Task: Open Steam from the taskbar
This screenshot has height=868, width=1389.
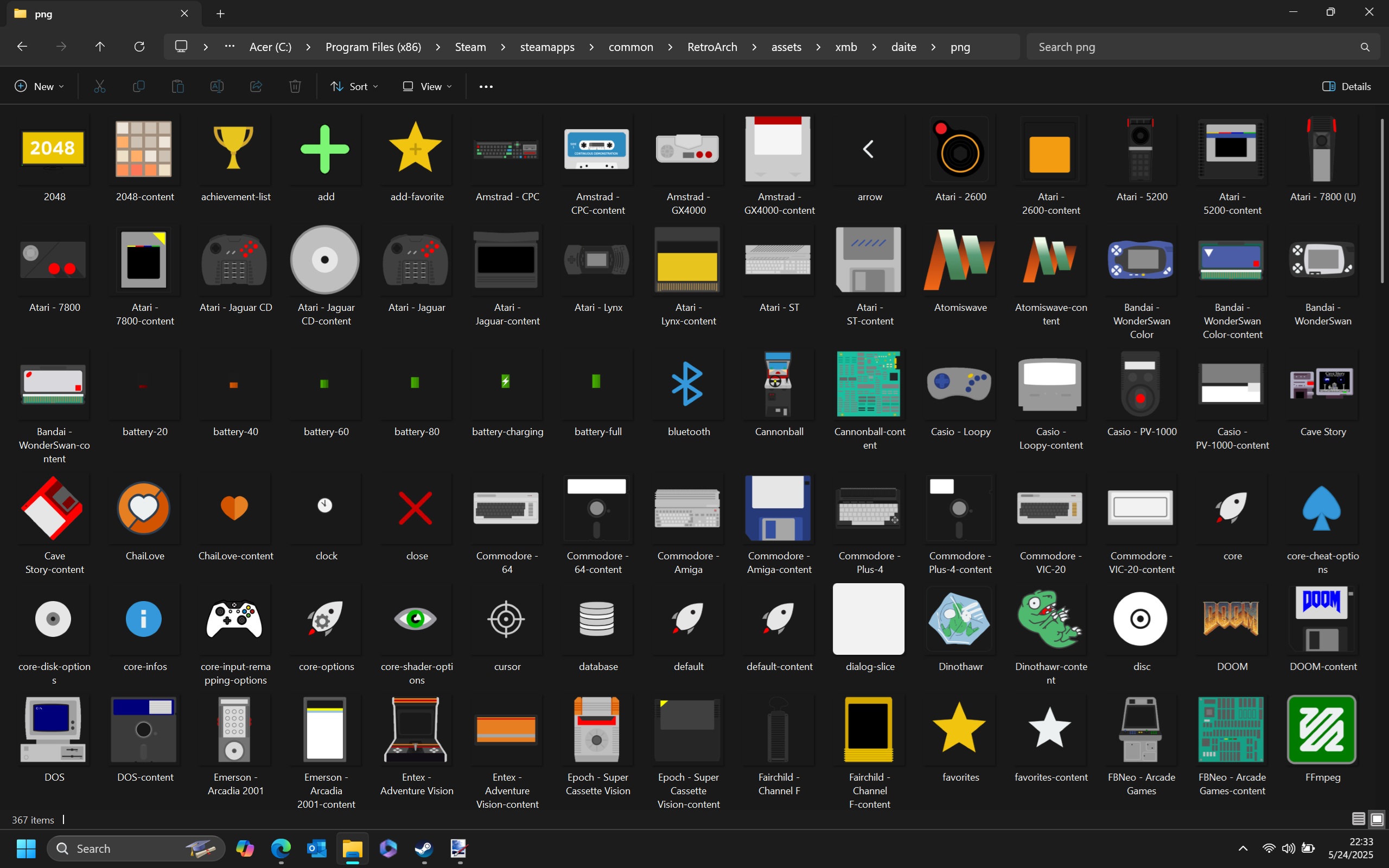Action: (424, 848)
